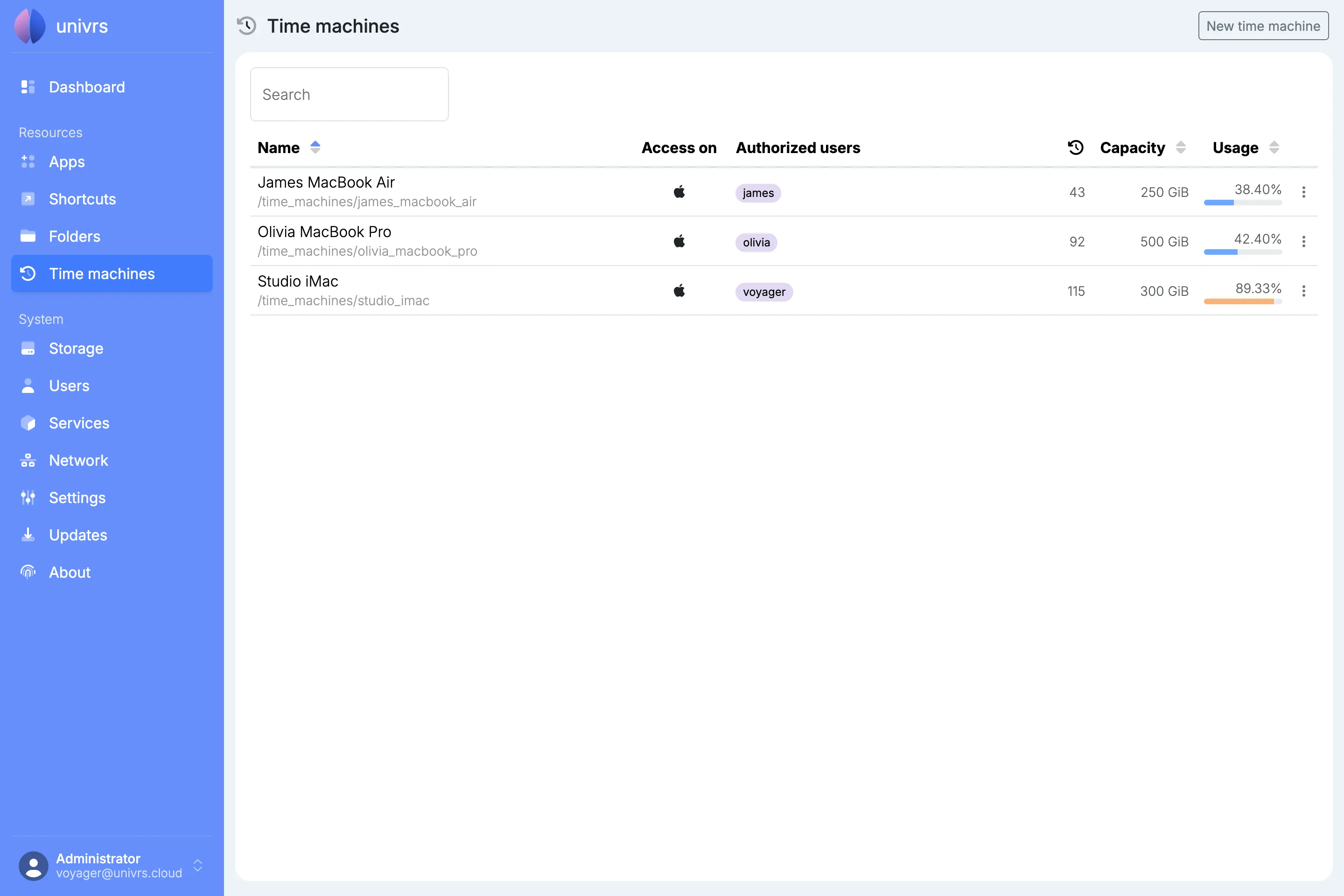This screenshot has height=896, width=1344.
Task: Expand the Administrator account switcher chevron
Action: tap(198, 865)
